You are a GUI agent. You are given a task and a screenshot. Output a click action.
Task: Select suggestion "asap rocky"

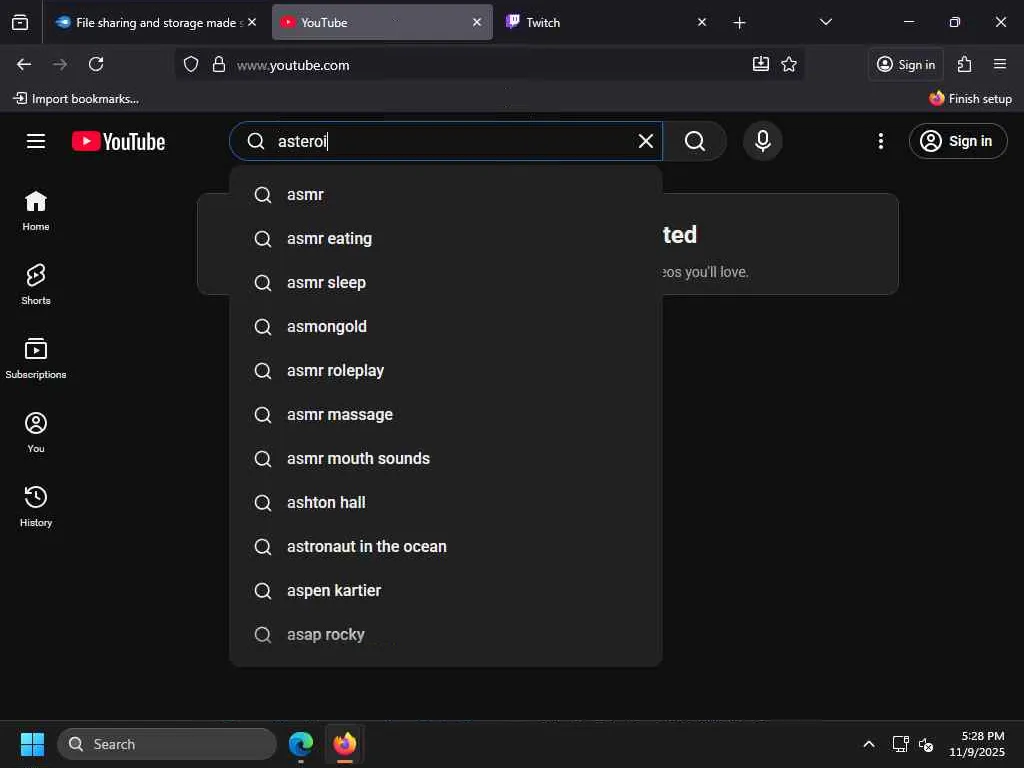pos(446,634)
